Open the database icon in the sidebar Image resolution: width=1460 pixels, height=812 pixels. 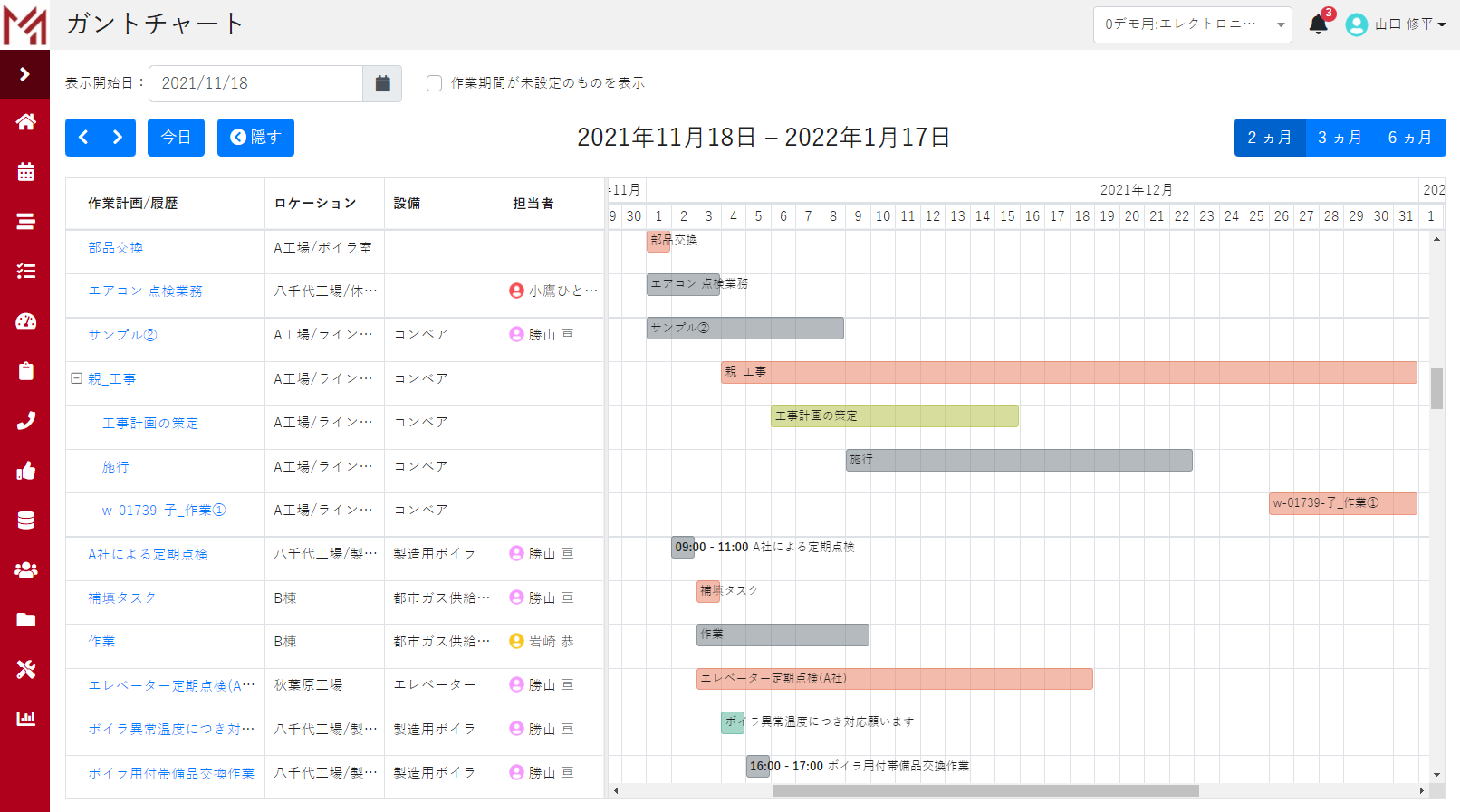pos(25,521)
